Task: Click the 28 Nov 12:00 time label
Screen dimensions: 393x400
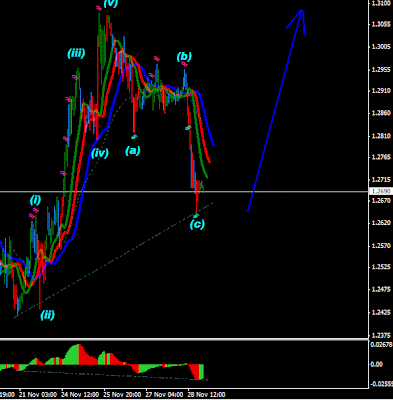Action: (207, 395)
